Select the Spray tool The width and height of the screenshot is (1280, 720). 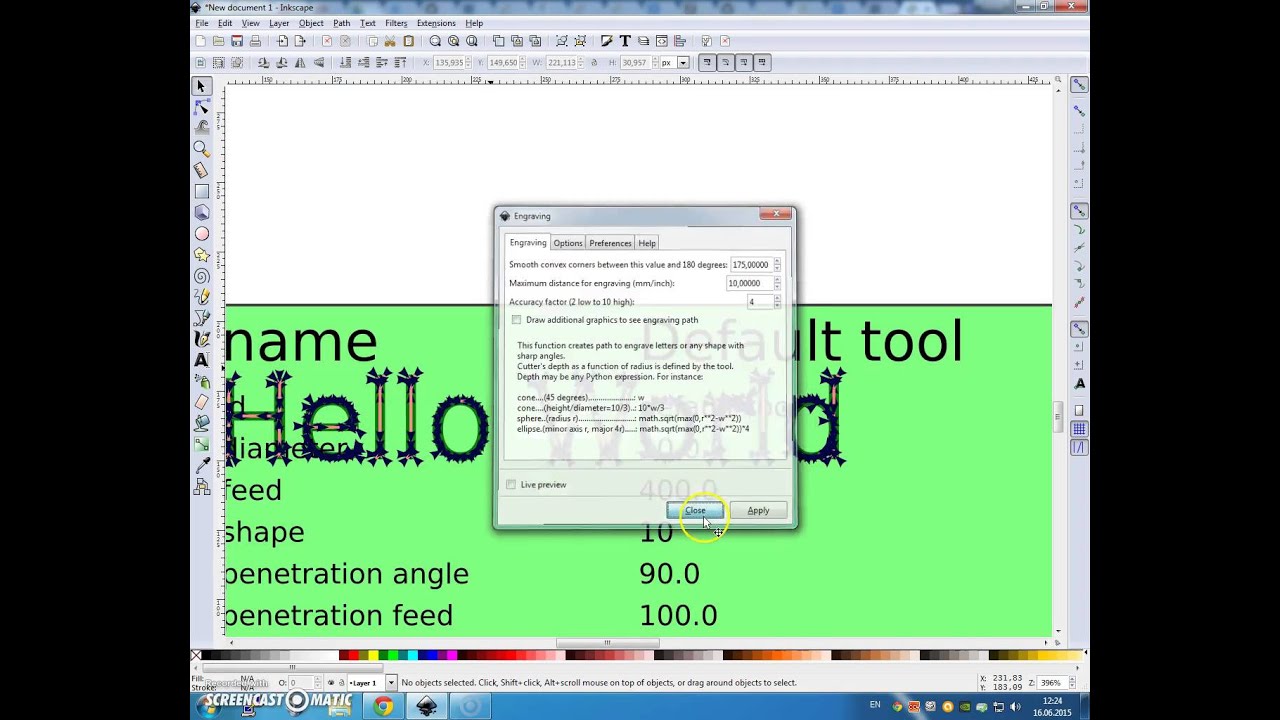click(x=201, y=380)
